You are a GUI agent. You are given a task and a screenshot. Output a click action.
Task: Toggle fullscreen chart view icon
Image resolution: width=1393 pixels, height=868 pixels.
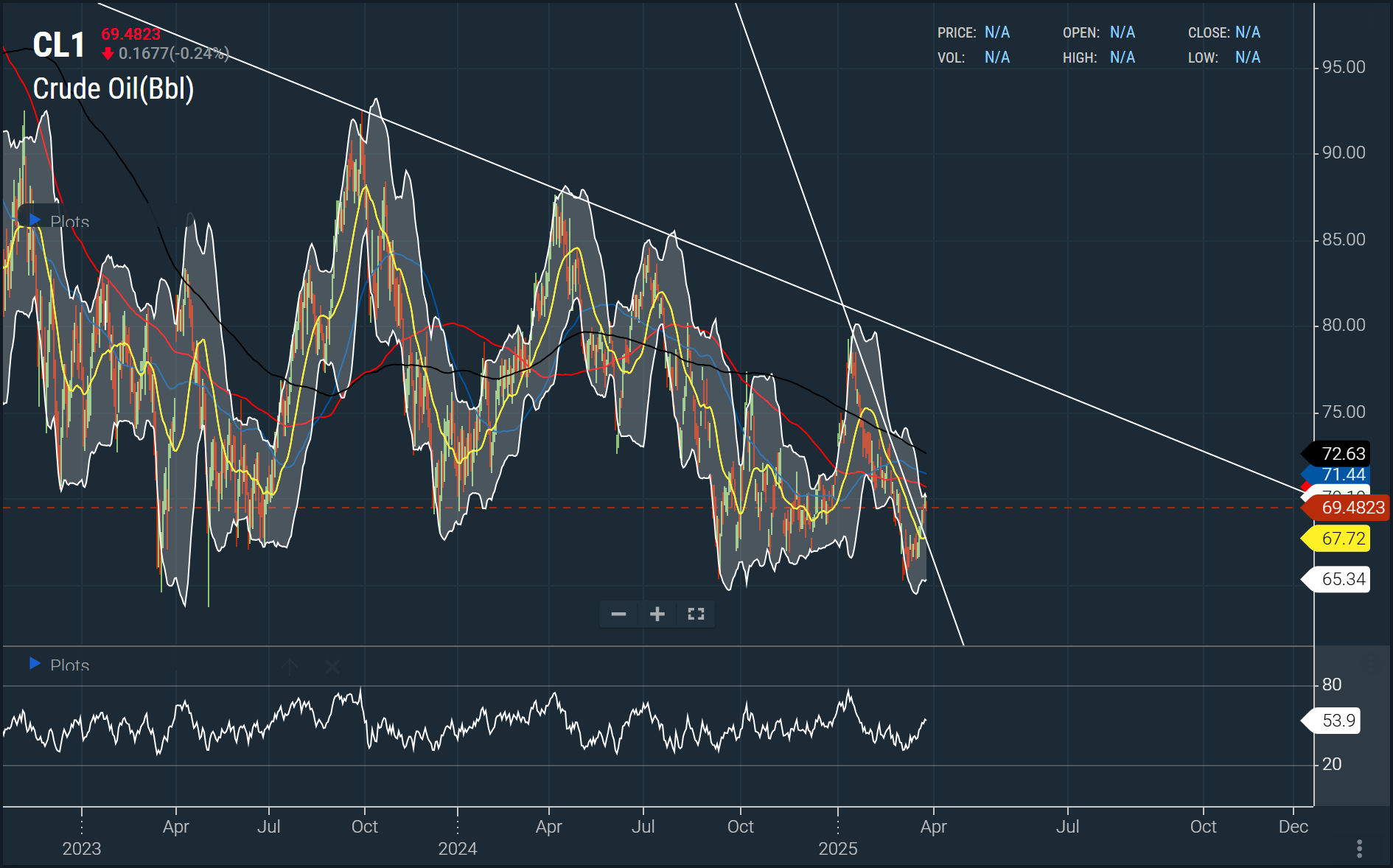(x=696, y=614)
